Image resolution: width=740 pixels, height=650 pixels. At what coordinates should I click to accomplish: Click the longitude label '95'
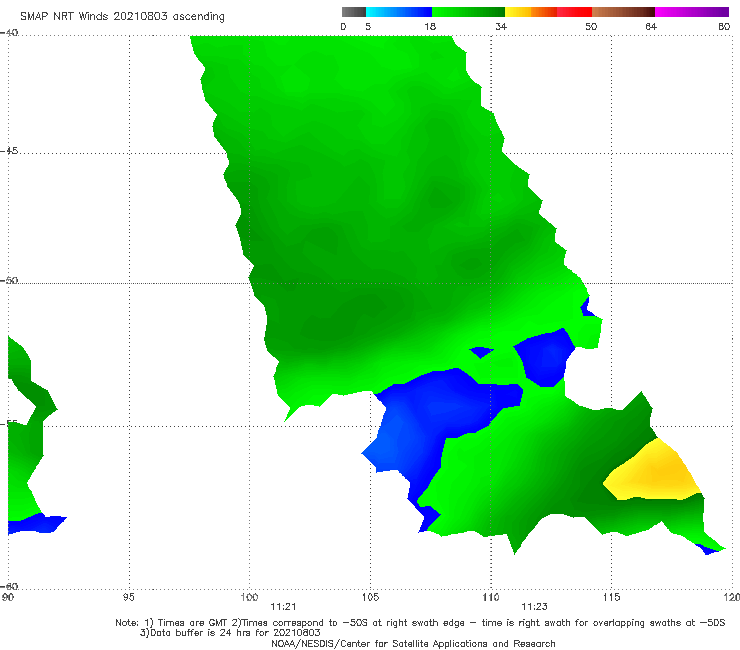[x=128, y=598]
